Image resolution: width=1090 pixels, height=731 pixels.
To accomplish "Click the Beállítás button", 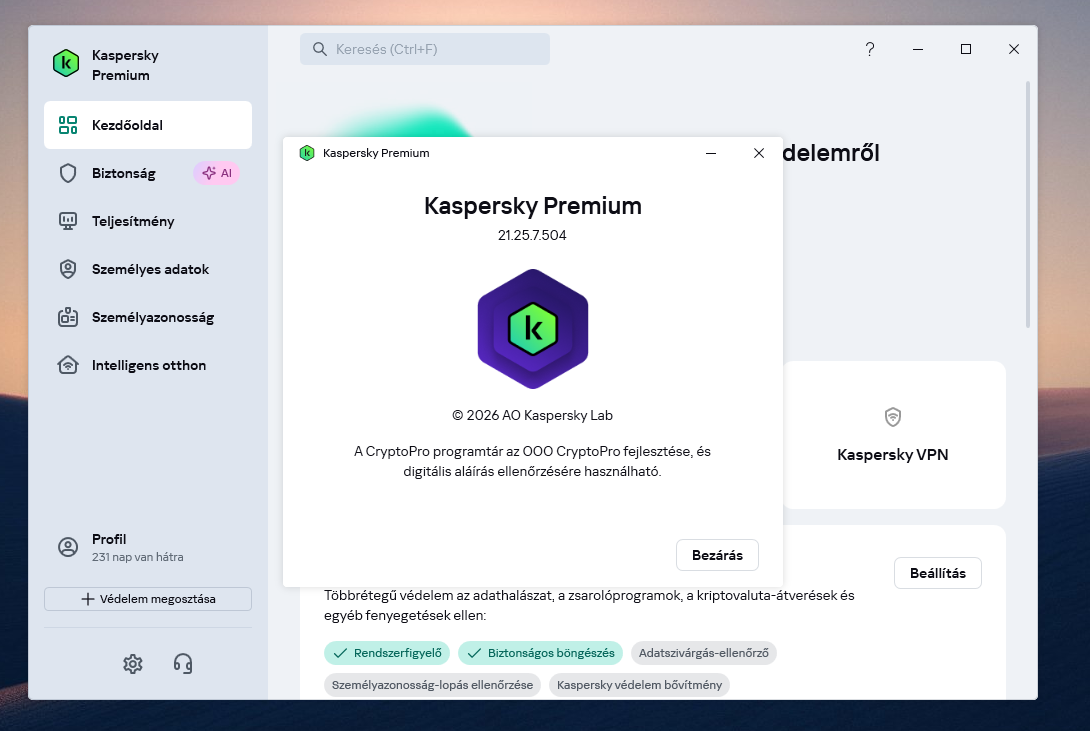I will click(938, 573).
